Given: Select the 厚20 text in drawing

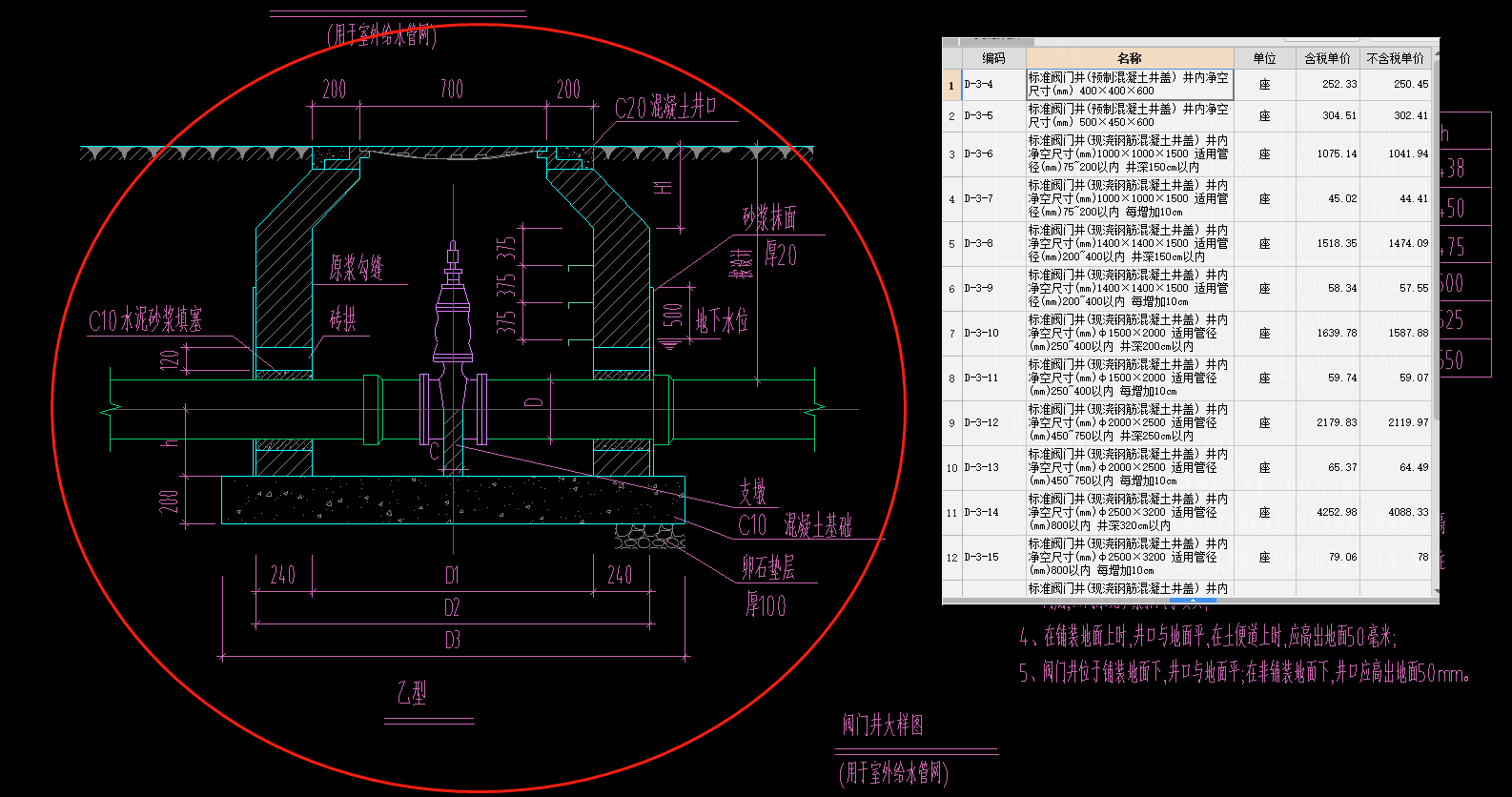Looking at the screenshot, I should coord(782,255).
